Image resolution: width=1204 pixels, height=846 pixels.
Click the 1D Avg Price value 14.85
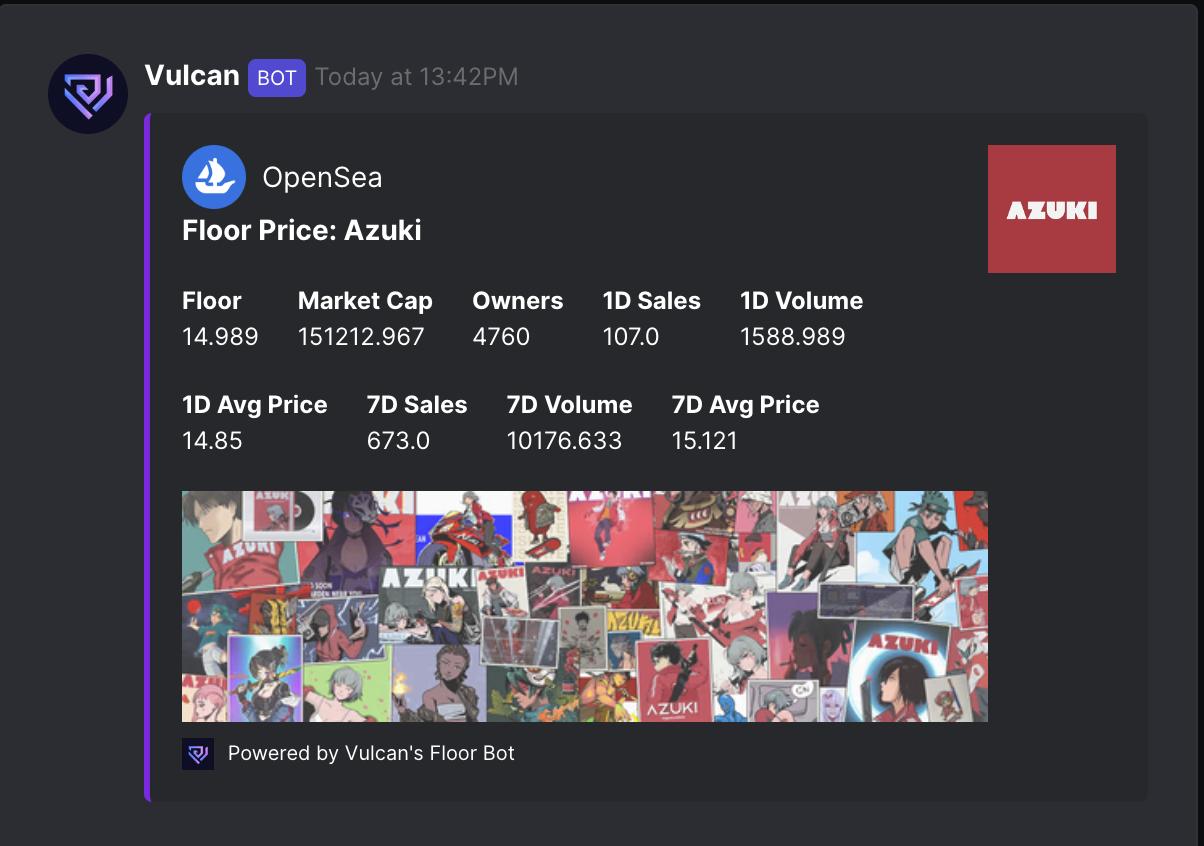[x=212, y=440]
